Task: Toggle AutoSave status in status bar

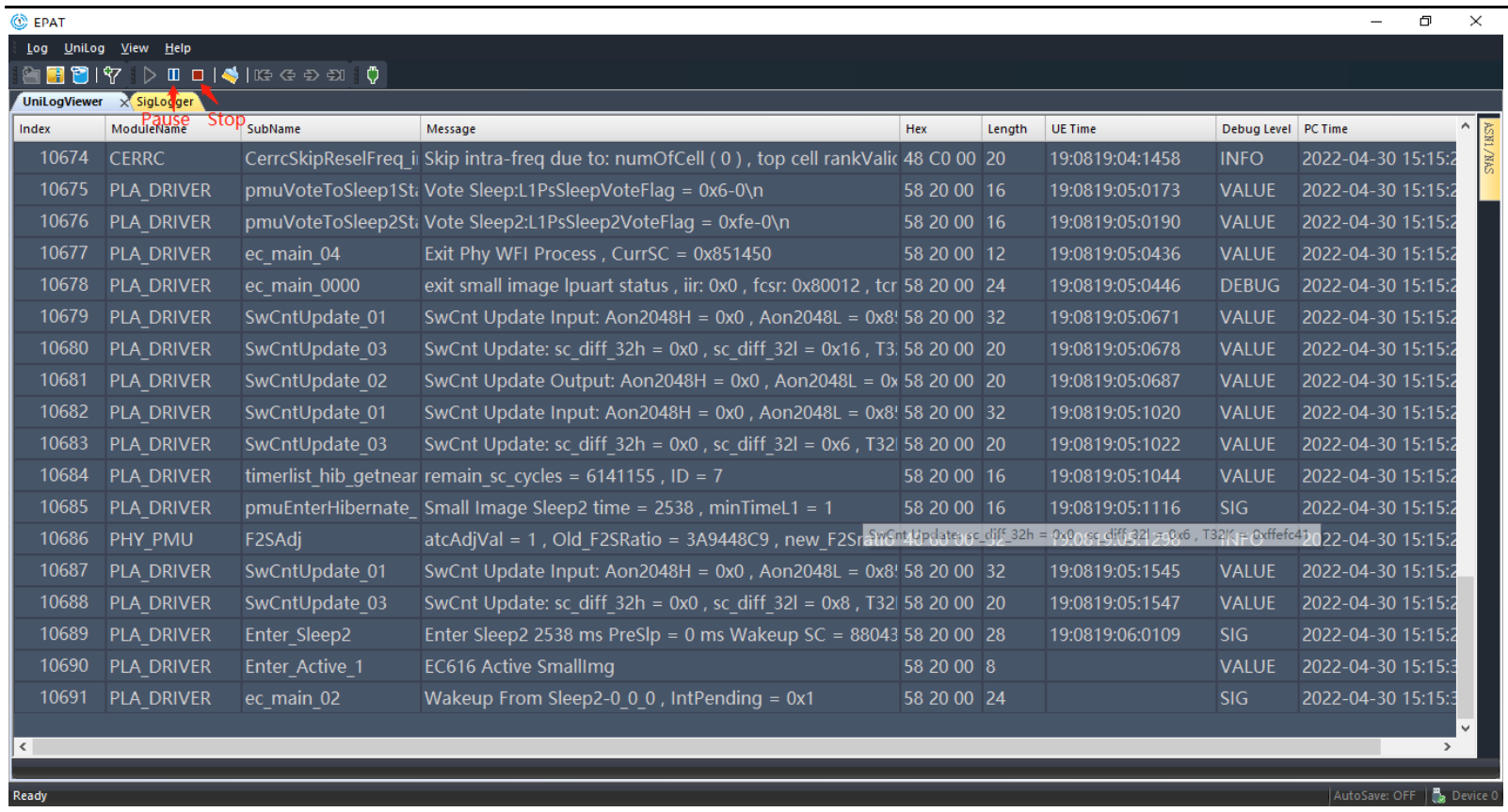Action: pyautogui.click(x=1373, y=796)
